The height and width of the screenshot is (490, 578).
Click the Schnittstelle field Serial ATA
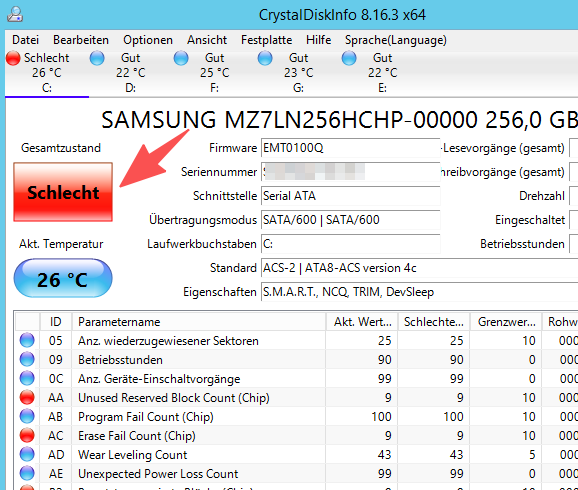[351, 196]
